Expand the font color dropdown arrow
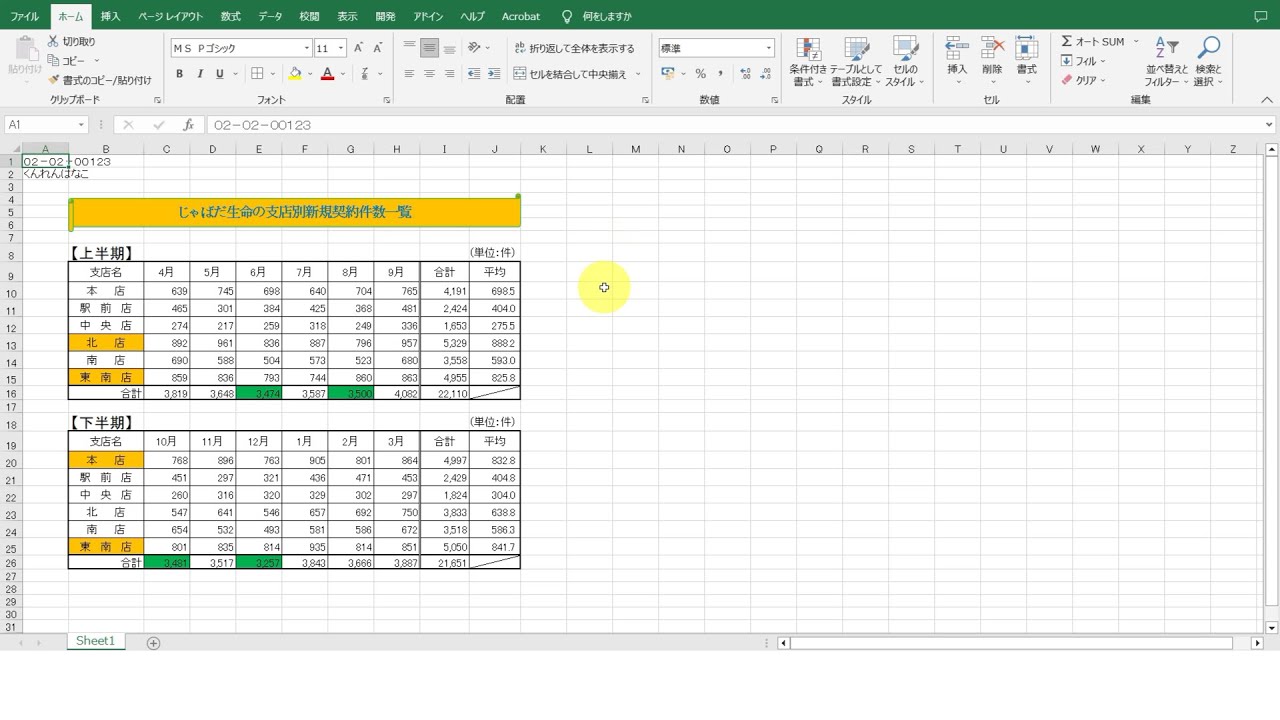The image size is (1280, 720). pos(343,74)
